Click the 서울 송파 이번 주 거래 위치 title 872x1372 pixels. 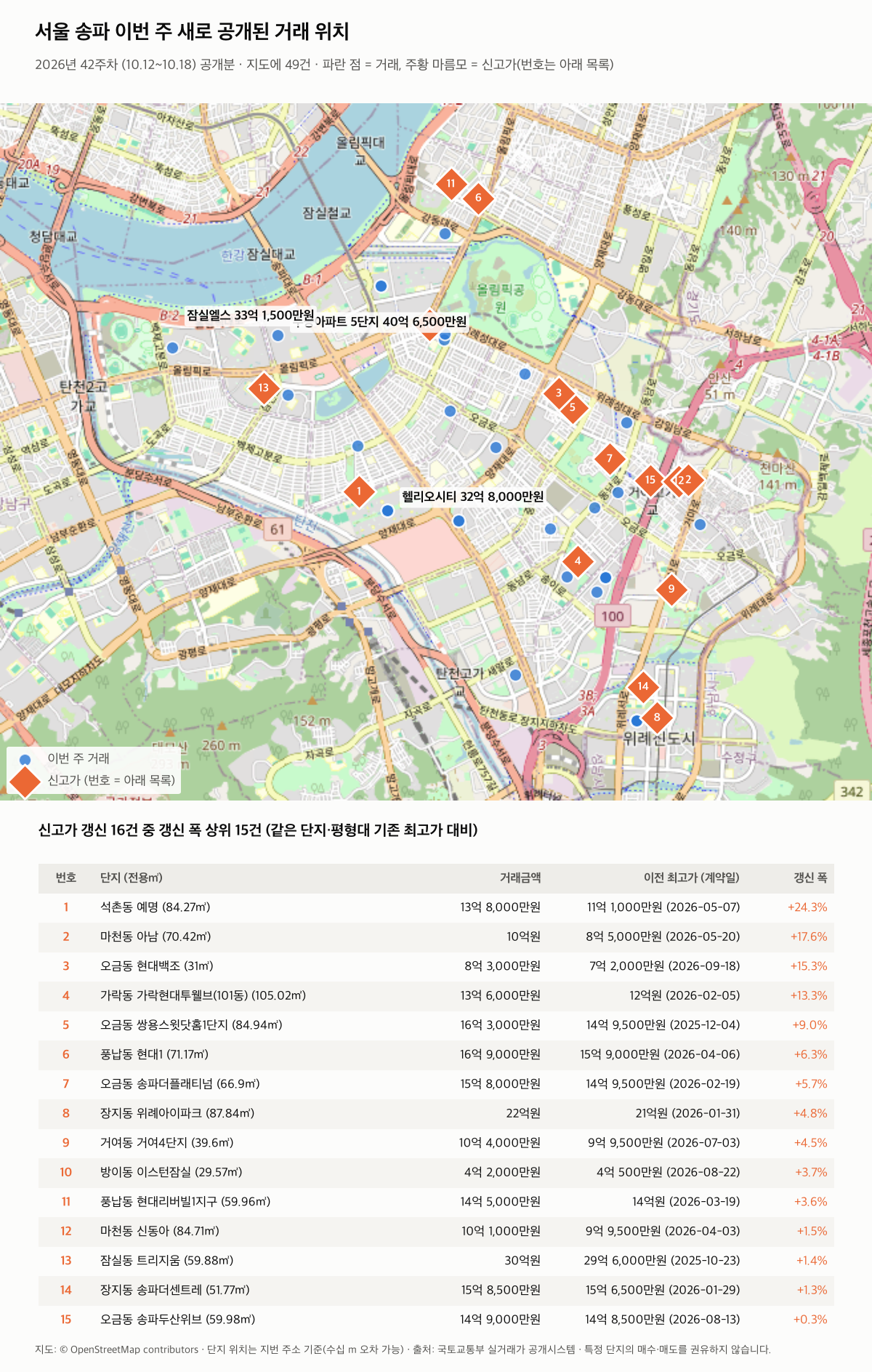coord(193,31)
